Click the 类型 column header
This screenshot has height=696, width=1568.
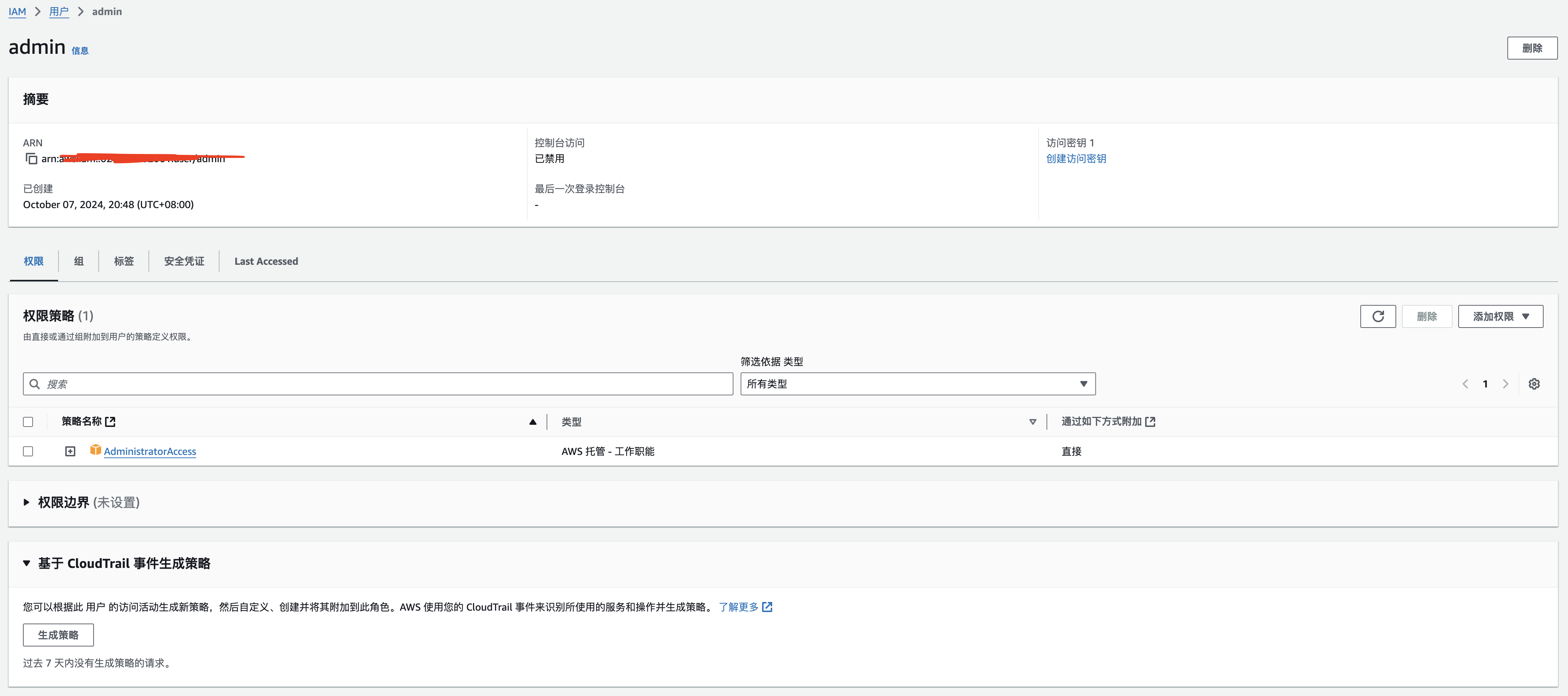click(x=571, y=422)
